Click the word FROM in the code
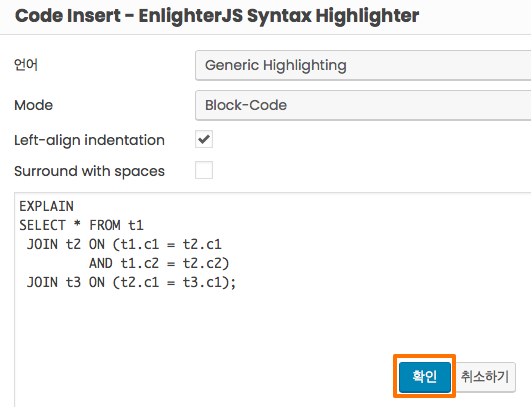 (105, 225)
